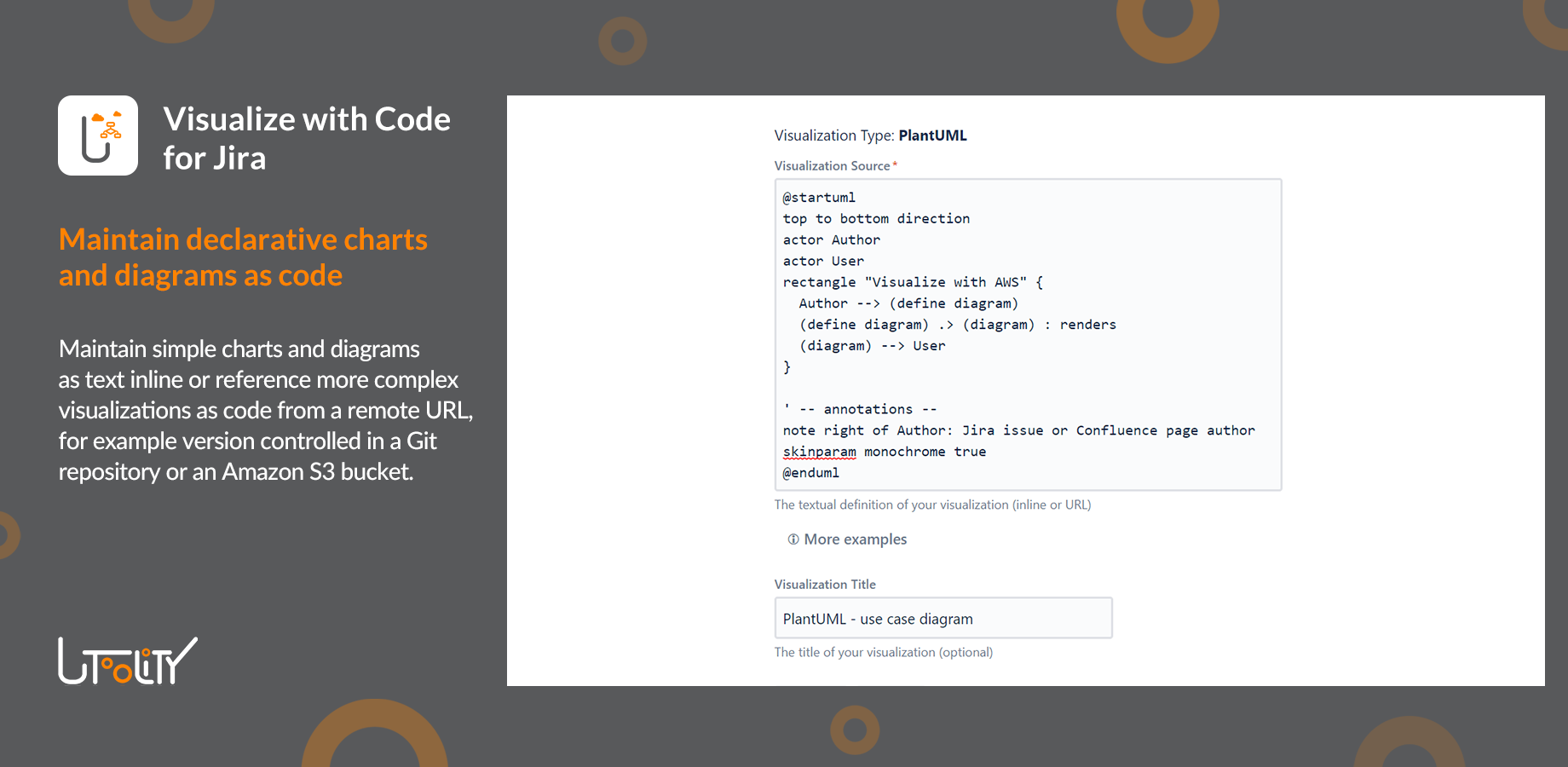Click the info icon beside More examples
This screenshot has width=1568, height=767.
(793, 539)
